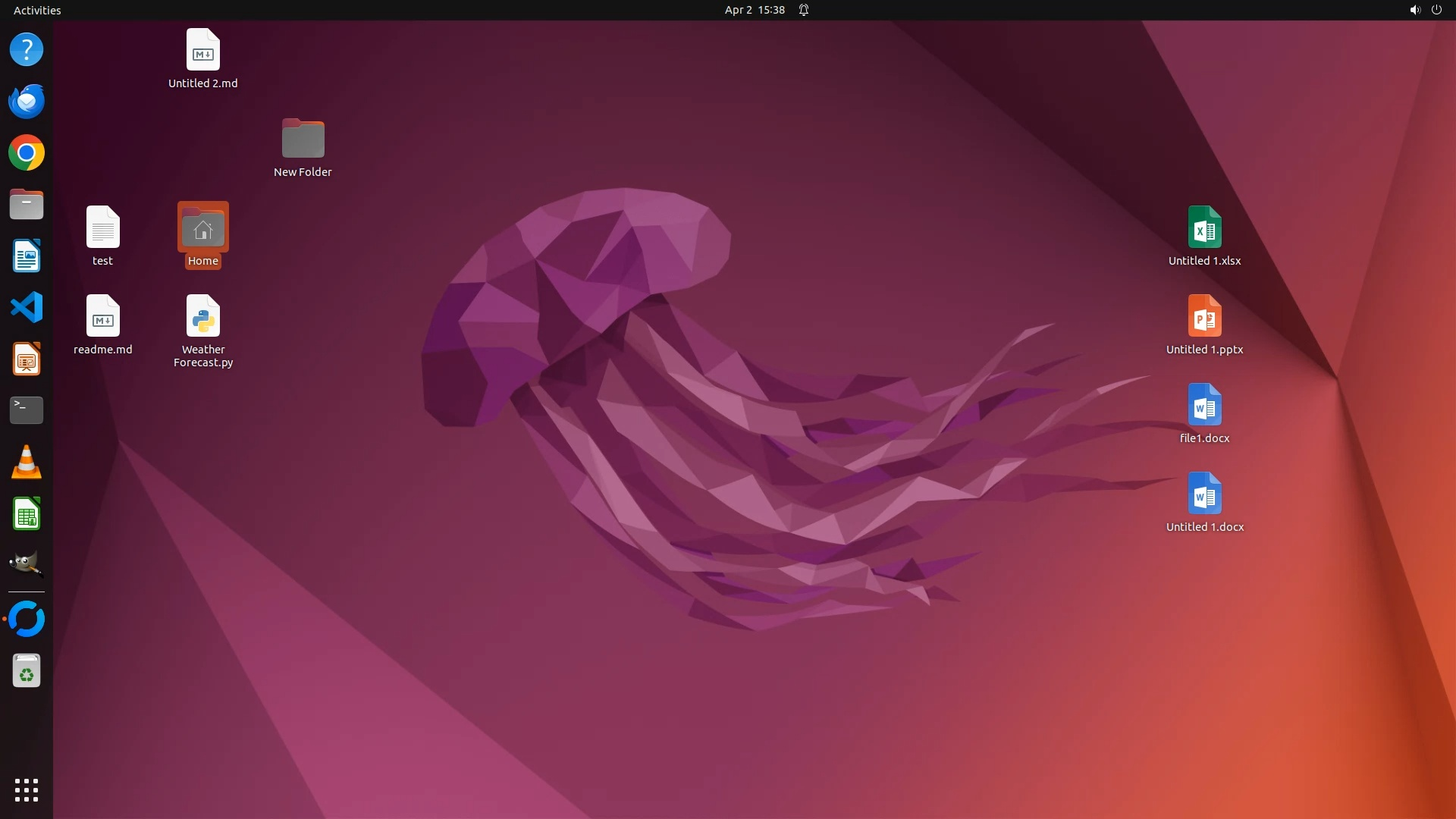Open LibreOffice Impress in the dock
Viewport: 1456px width, 819px height.
click(x=27, y=359)
